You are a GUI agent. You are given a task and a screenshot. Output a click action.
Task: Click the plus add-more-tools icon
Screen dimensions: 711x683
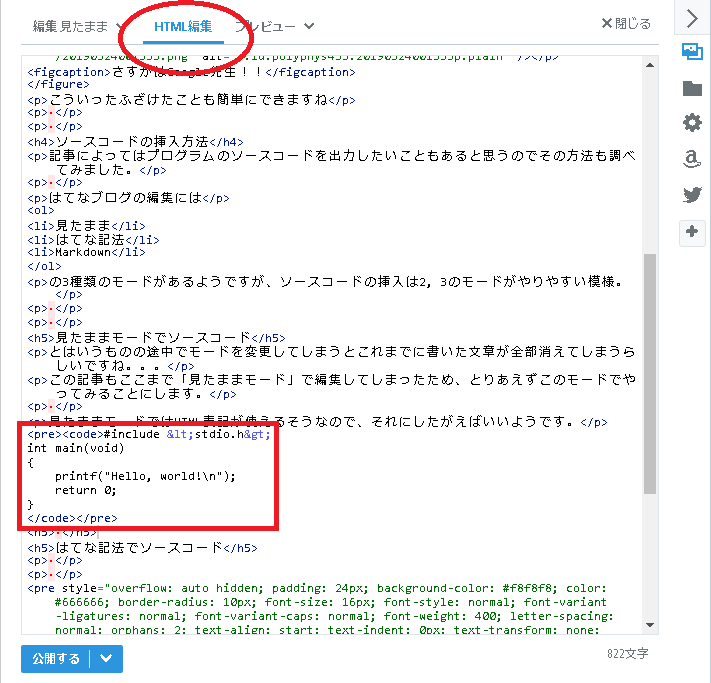[692, 233]
